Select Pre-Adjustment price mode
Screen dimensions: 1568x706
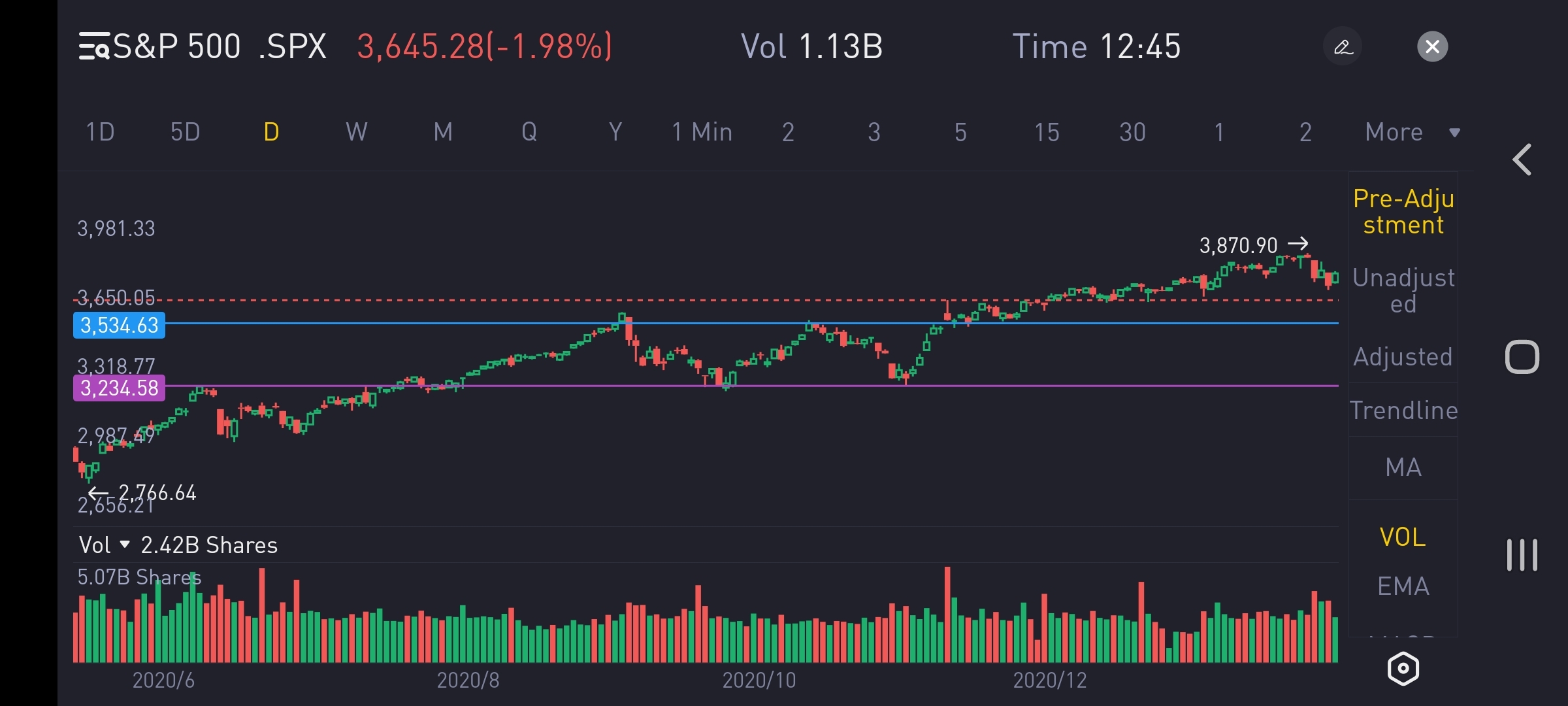1403,211
